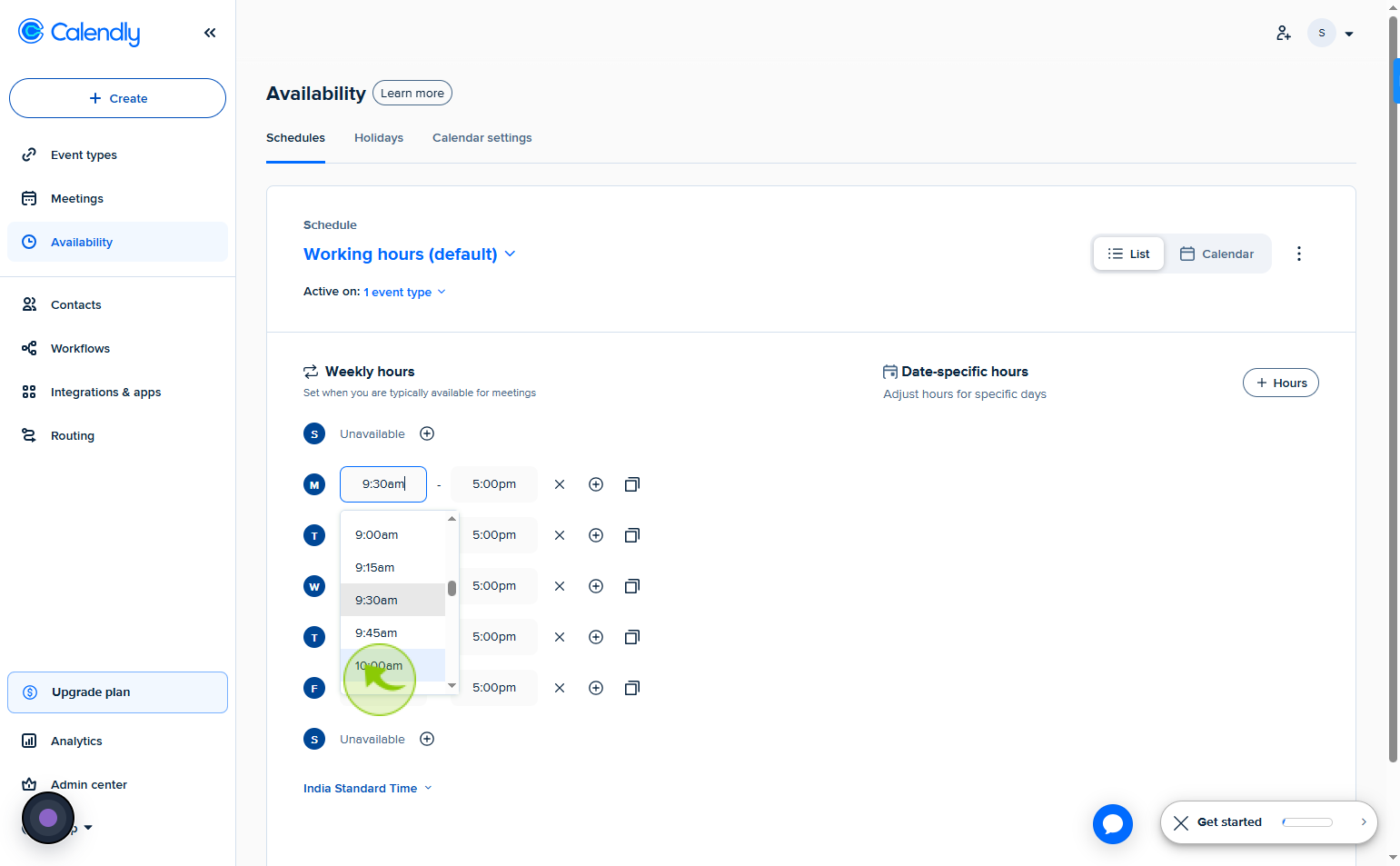The height and width of the screenshot is (866, 1400).
Task: Click time list scroll-up arrow
Action: [x=452, y=518]
